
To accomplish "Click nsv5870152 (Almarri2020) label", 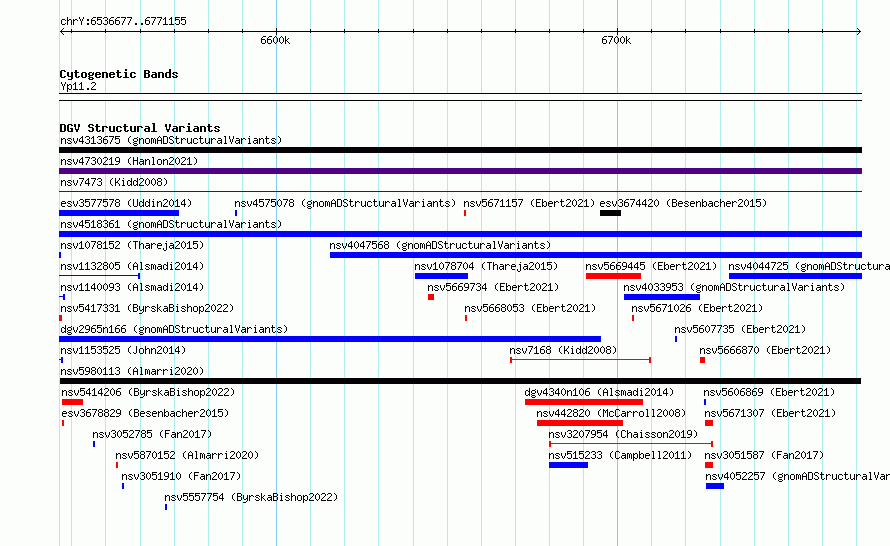I will (187, 455).
